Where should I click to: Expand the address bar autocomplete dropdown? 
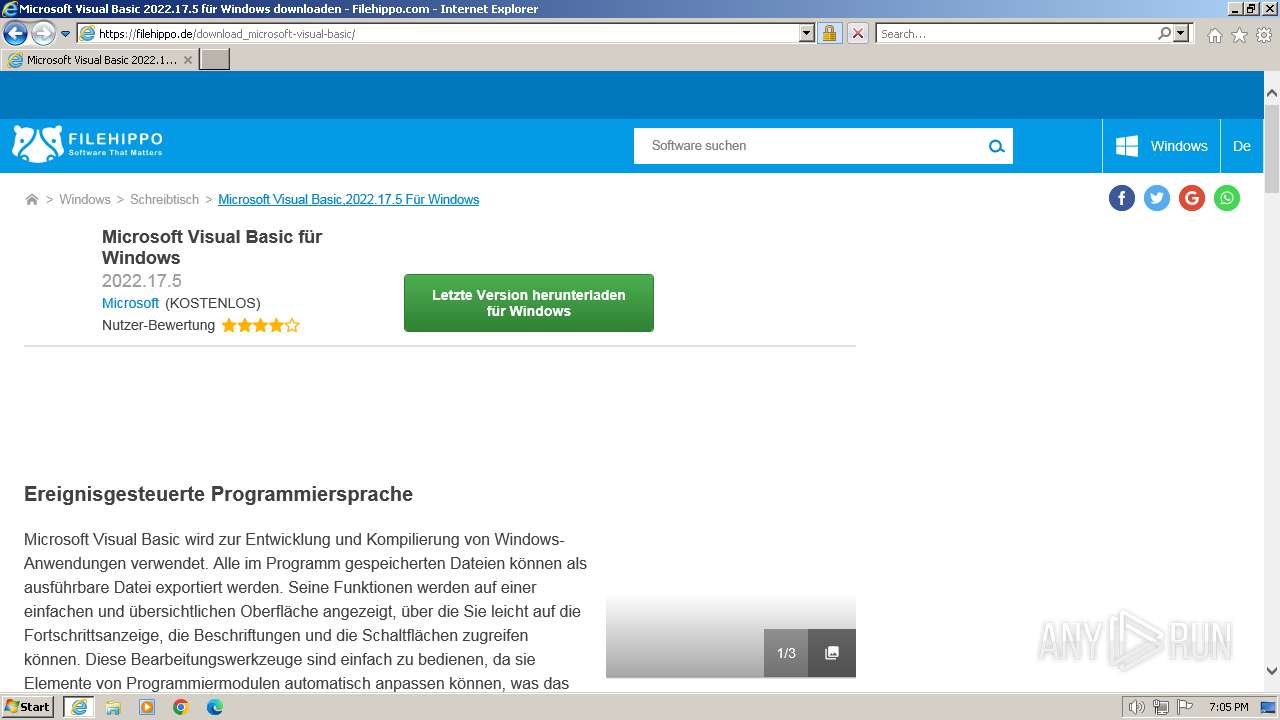tap(807, 33)
